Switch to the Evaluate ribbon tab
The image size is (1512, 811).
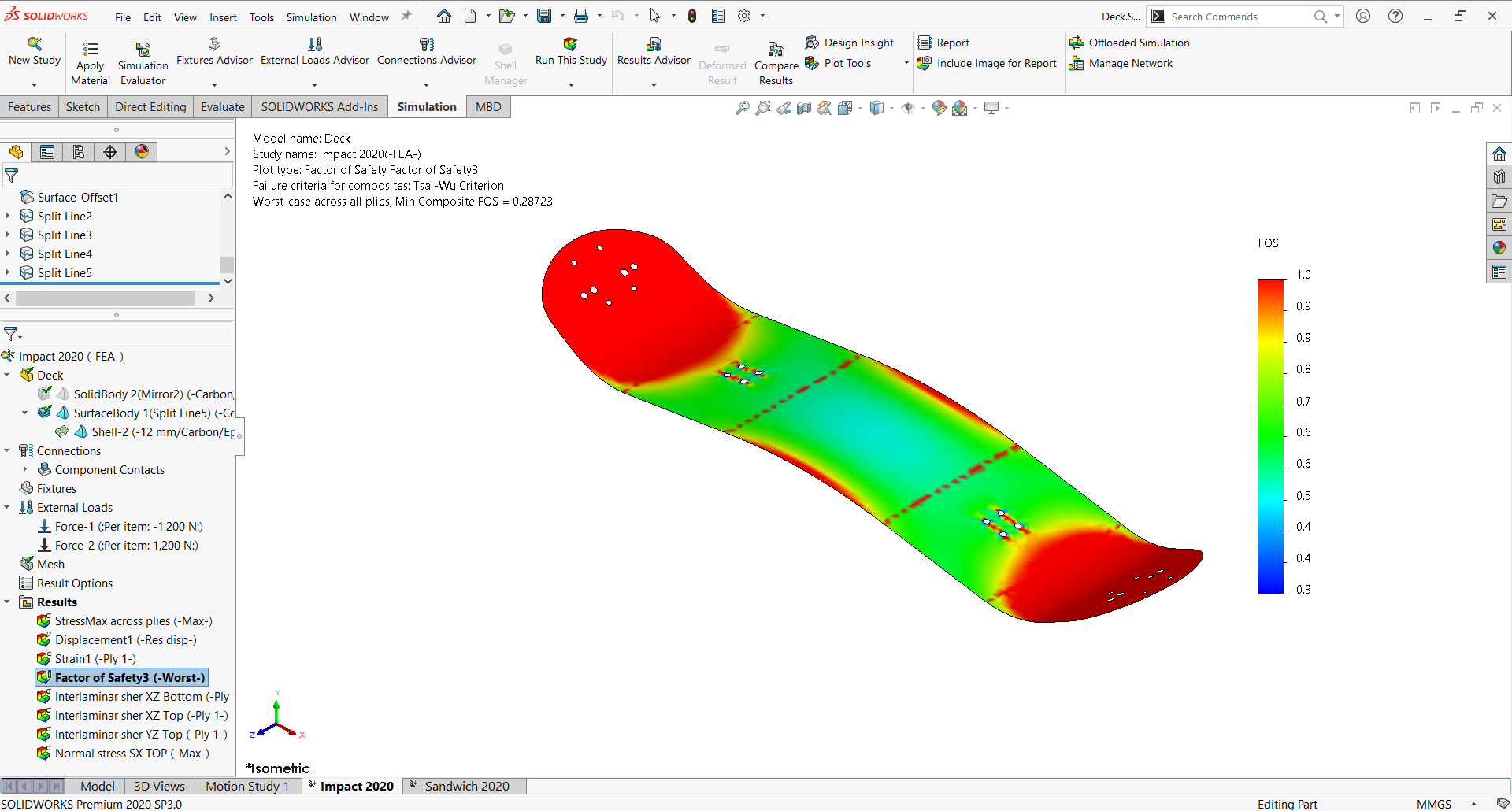tap(222, 107)
